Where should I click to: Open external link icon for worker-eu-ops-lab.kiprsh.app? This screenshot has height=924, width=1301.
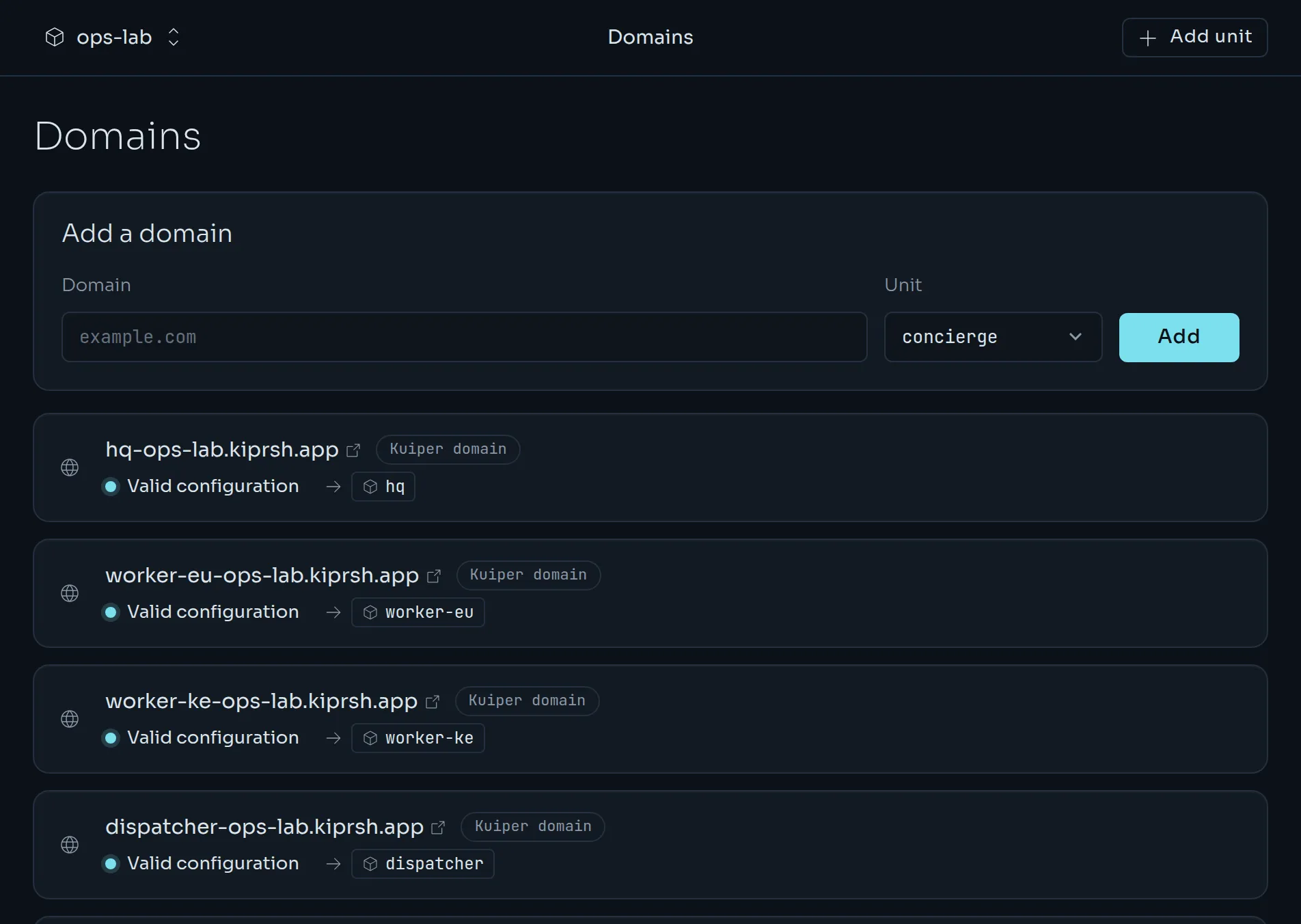point(434,576)
